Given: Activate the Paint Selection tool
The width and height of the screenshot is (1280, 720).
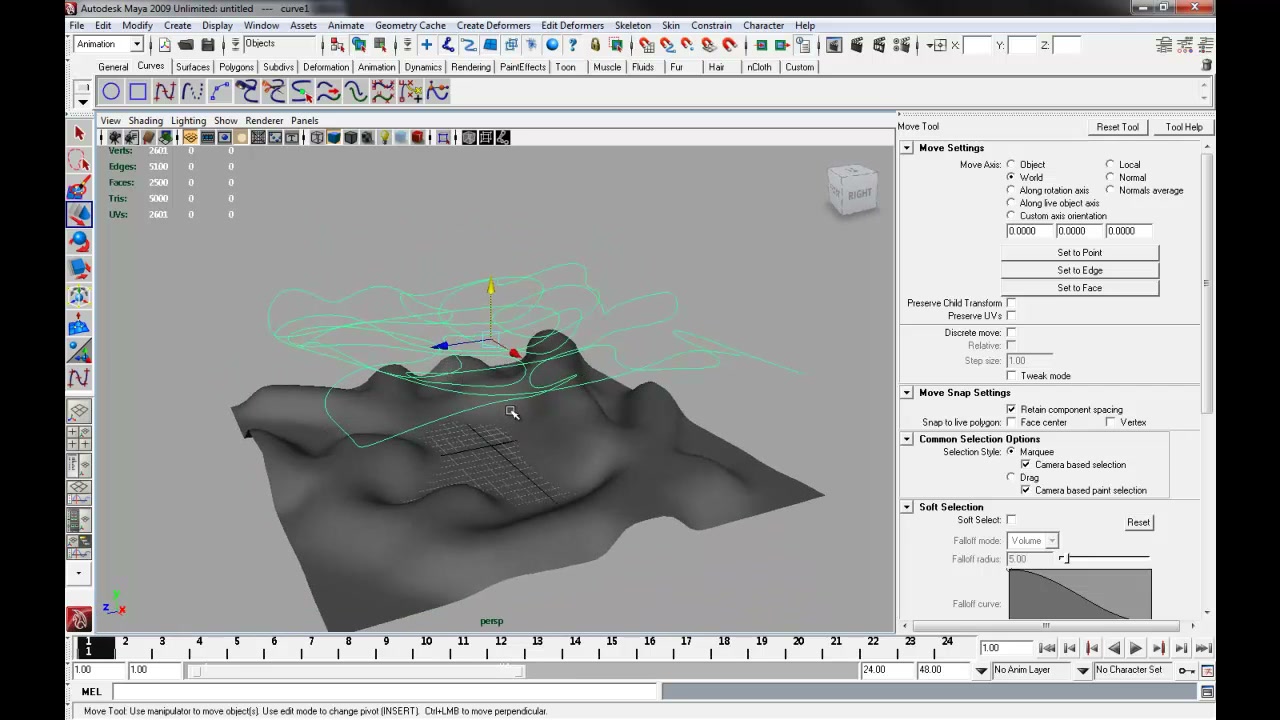Looking at the screenshot, I should (79, 187).
